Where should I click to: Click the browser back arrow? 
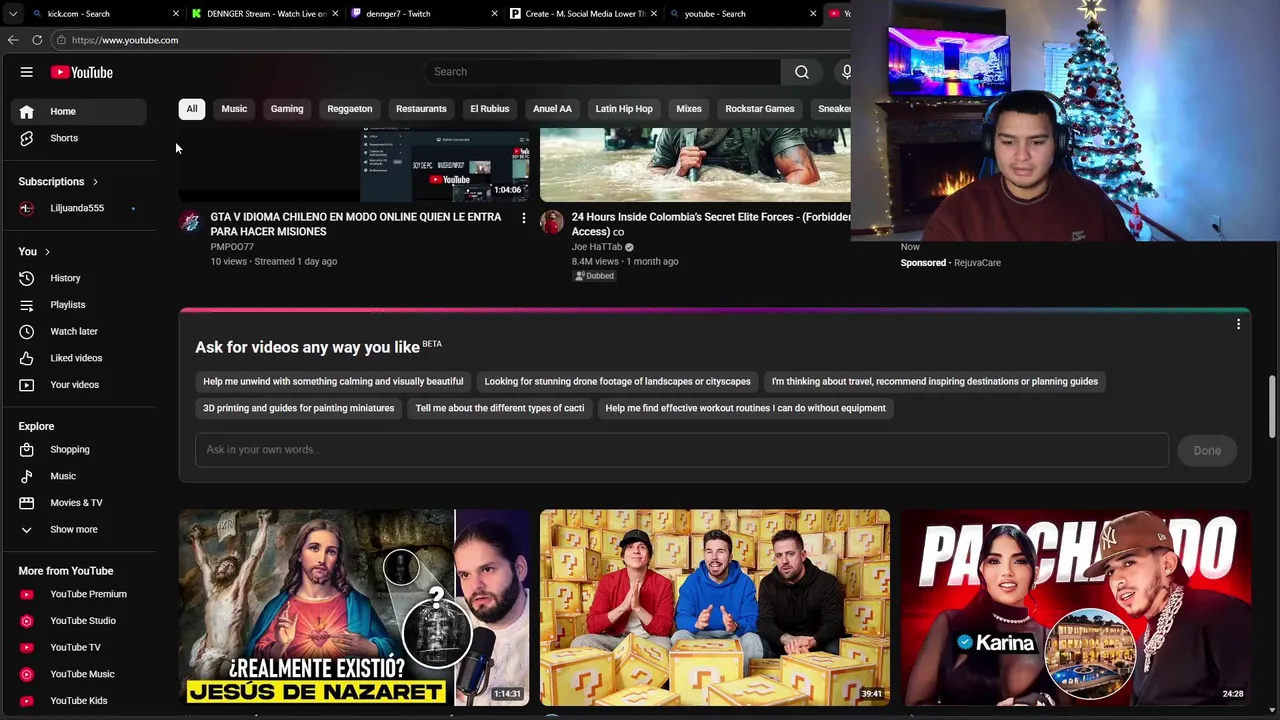click(x=13, y=40)
